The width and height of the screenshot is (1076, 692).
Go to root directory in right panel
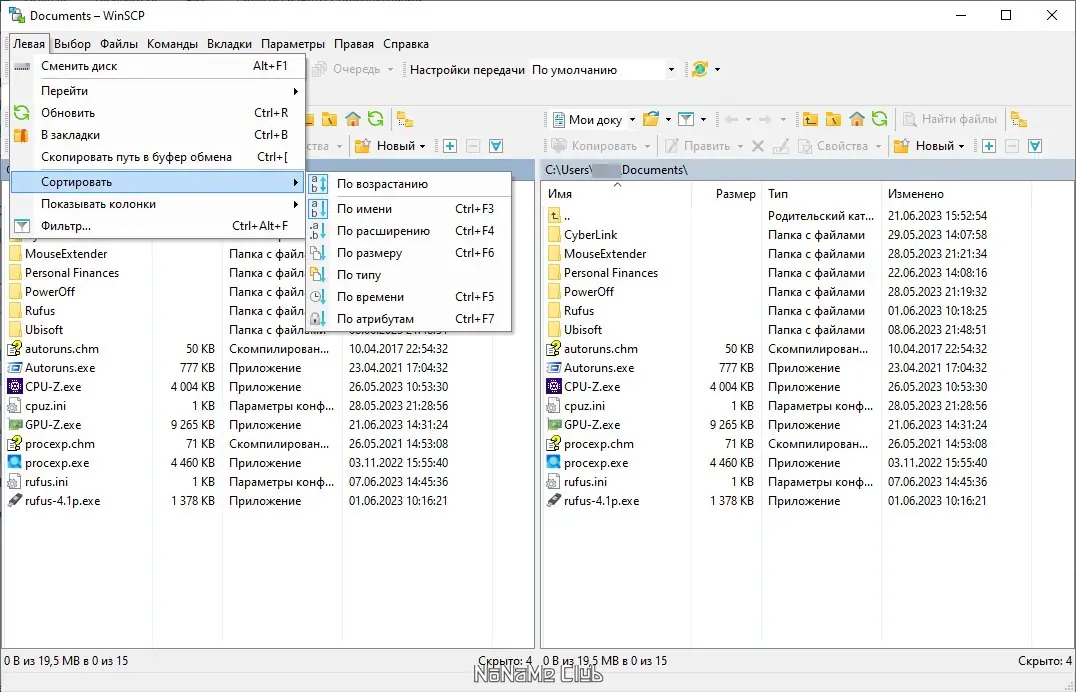[x=833, y=119]
